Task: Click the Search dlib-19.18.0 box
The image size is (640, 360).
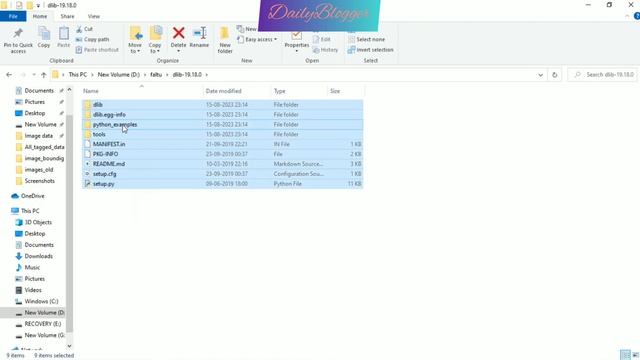Action: point(602,75)
